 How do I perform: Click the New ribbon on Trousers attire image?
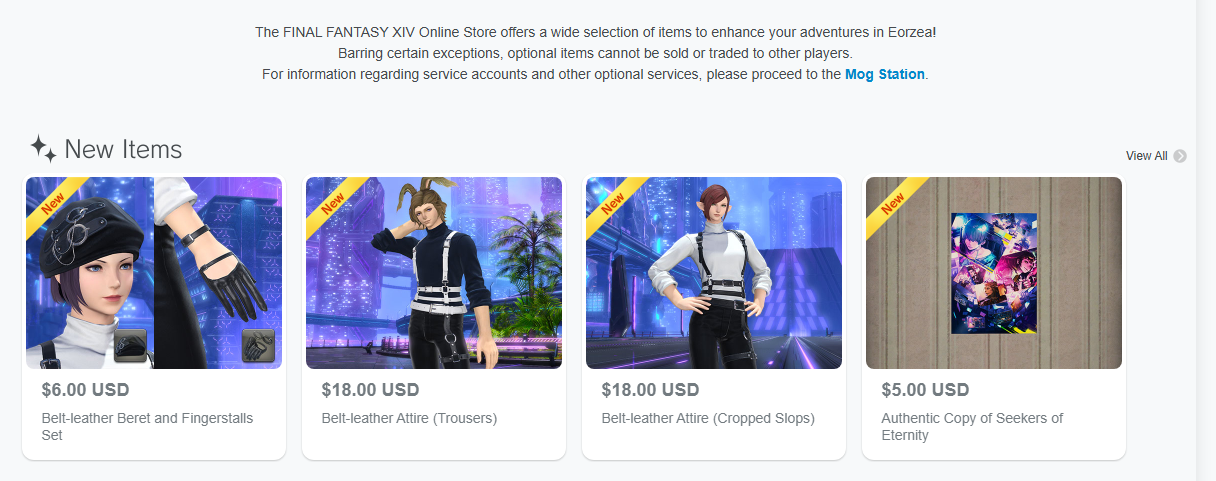[333, 202]
